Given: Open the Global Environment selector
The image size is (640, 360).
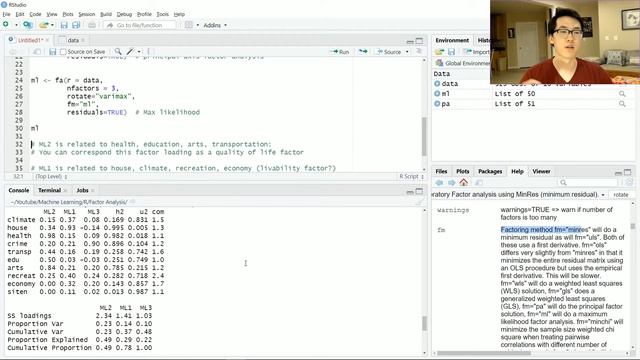Looking at the screenshot, I should (463, 63).
